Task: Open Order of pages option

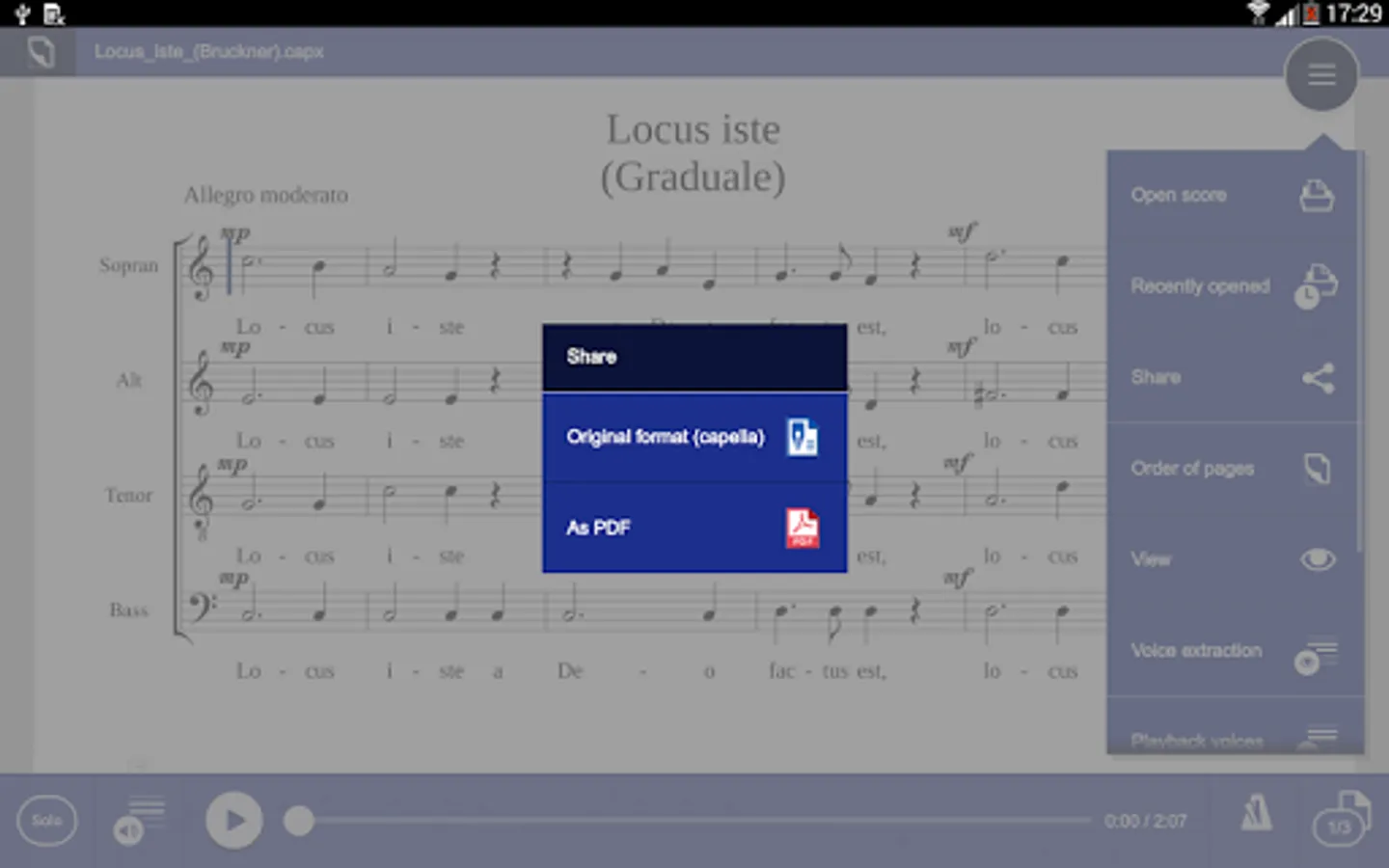Action: (1233, 469)
